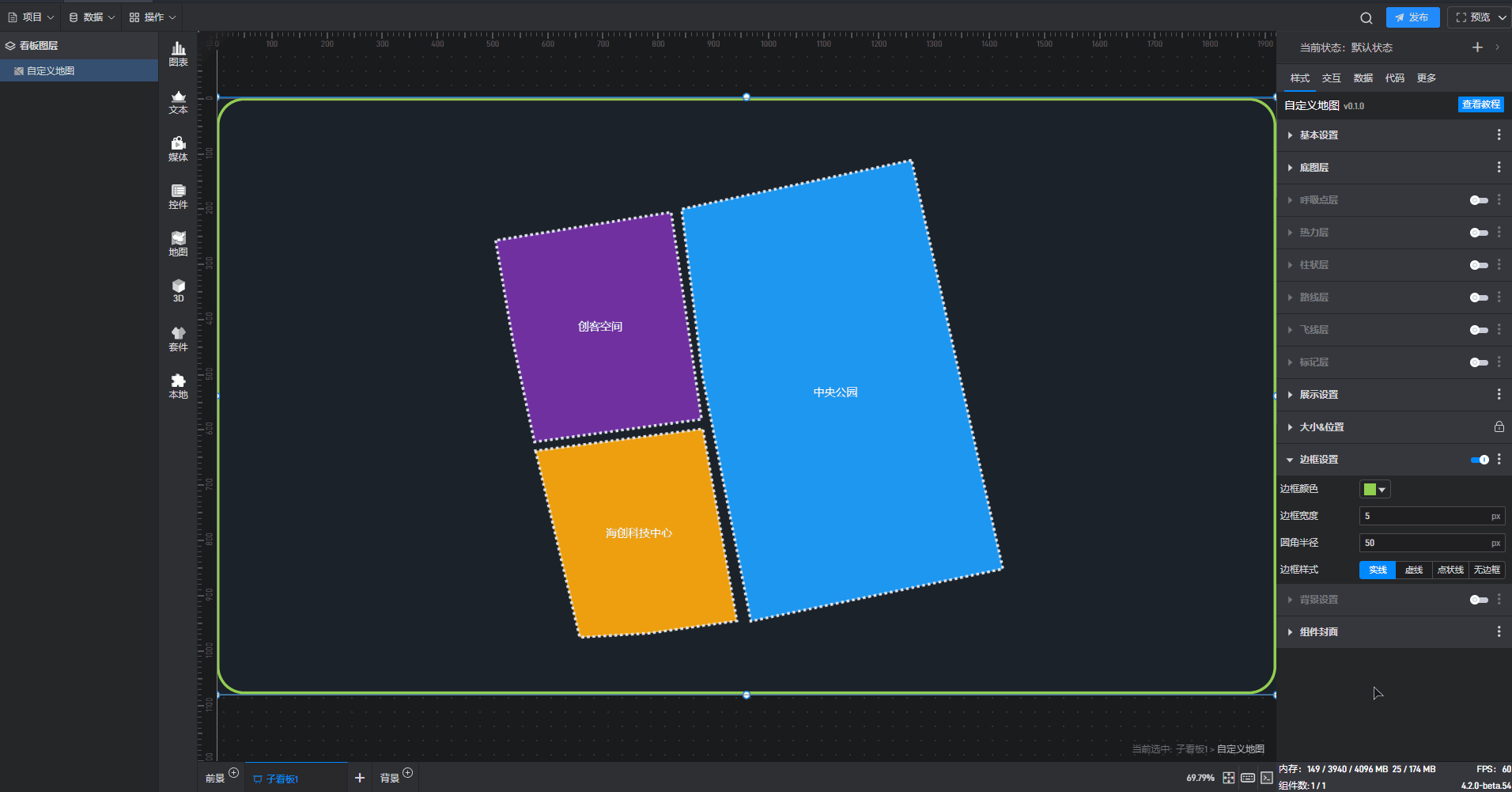Click the add circle icon next to 前景
The width and height of the screenshot is (1512, 792).
pyautogui.click(x=233, y=773)
